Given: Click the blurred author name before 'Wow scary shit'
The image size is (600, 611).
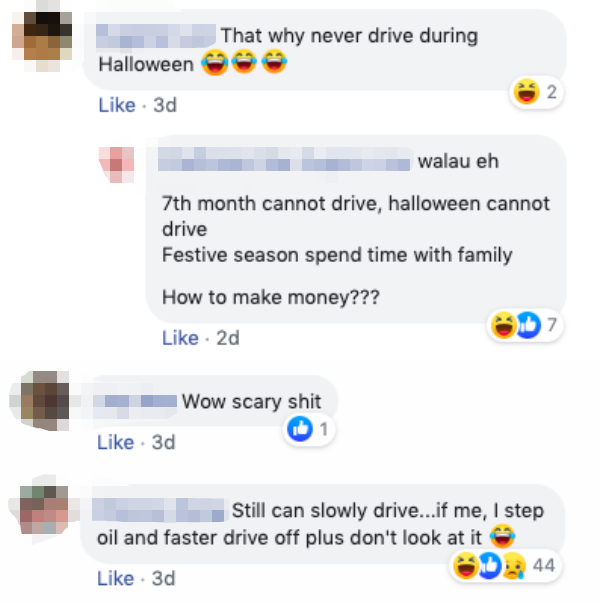Looking at the screenshot, I should [135, 401].
